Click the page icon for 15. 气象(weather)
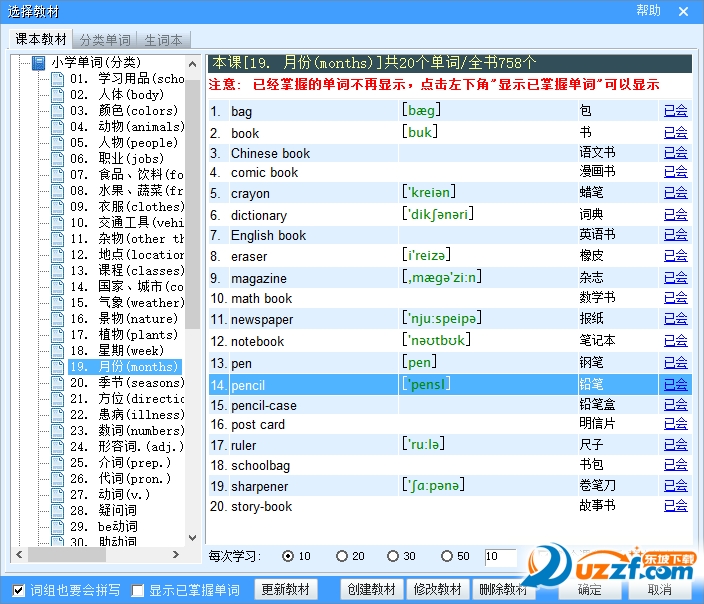704x604 pixels. pyautogui.click(x=57, y=303)
